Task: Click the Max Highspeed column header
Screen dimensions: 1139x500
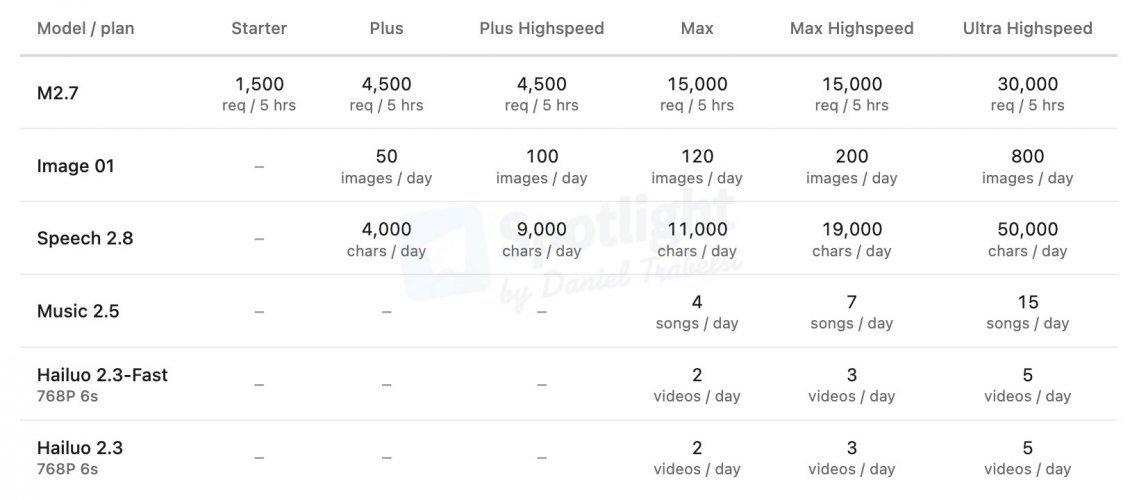Action: [851, 28]
